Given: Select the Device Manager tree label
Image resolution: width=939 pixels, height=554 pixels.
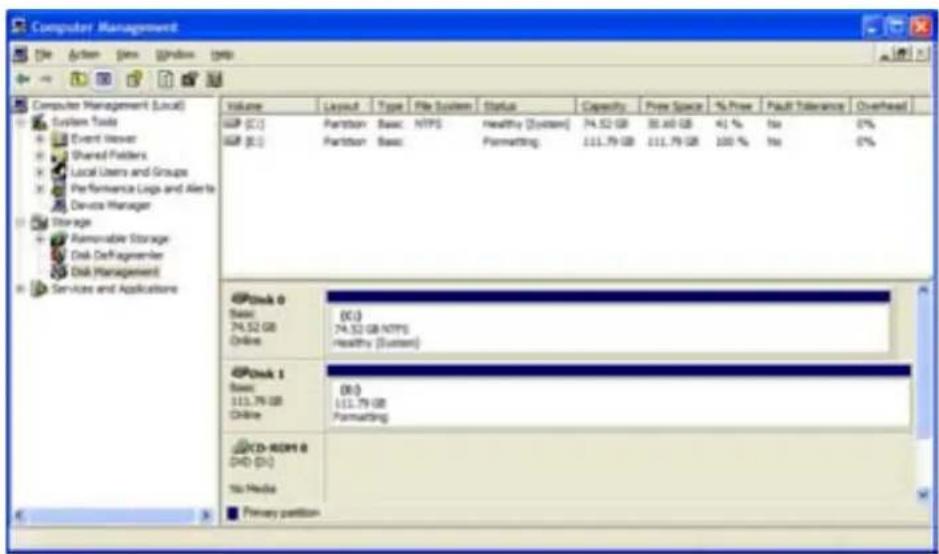Looking at the screenshot, I should point(111,205).
